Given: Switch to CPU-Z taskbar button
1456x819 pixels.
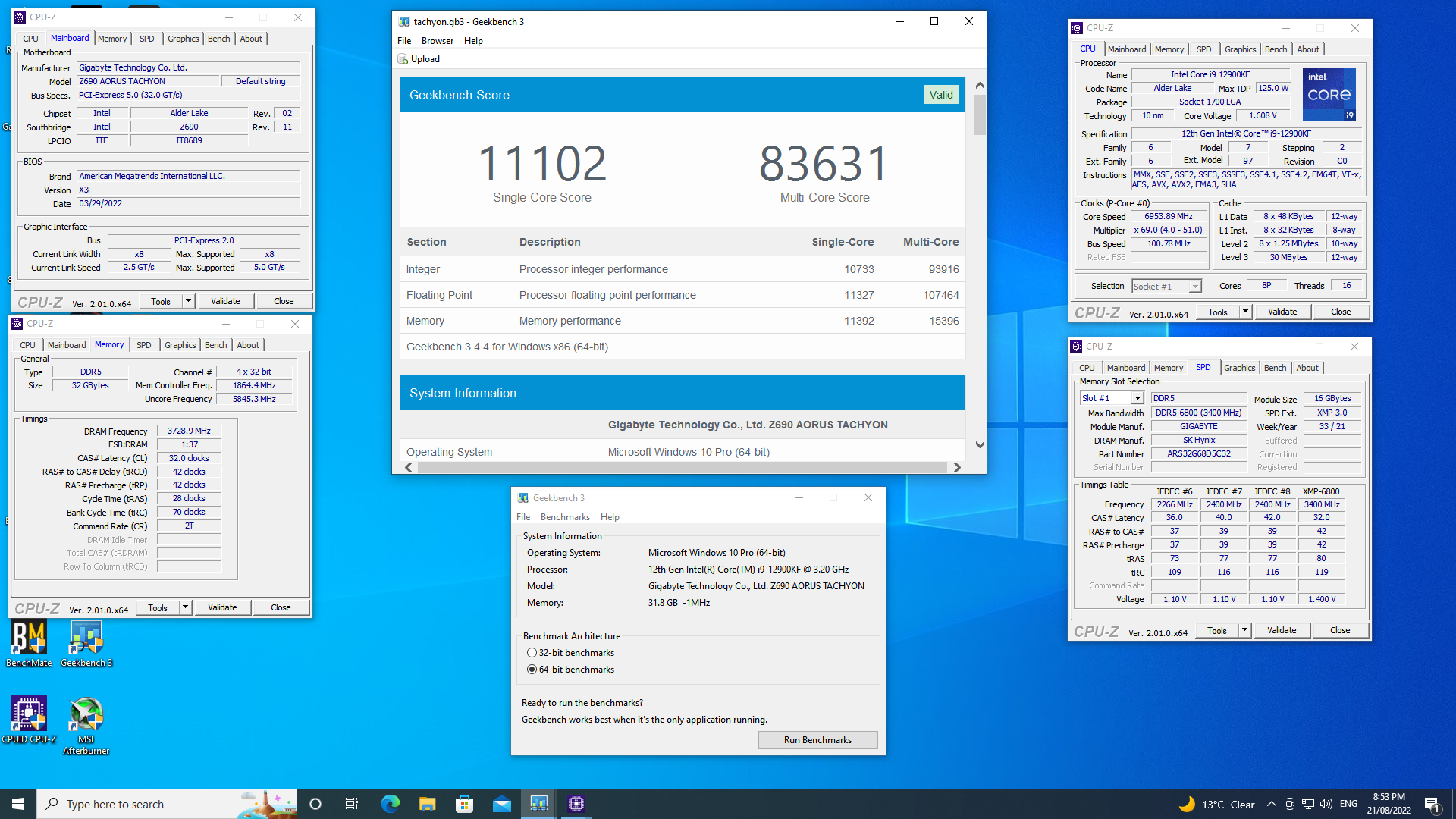Looking at the screenshot, I should coord(576,804).
